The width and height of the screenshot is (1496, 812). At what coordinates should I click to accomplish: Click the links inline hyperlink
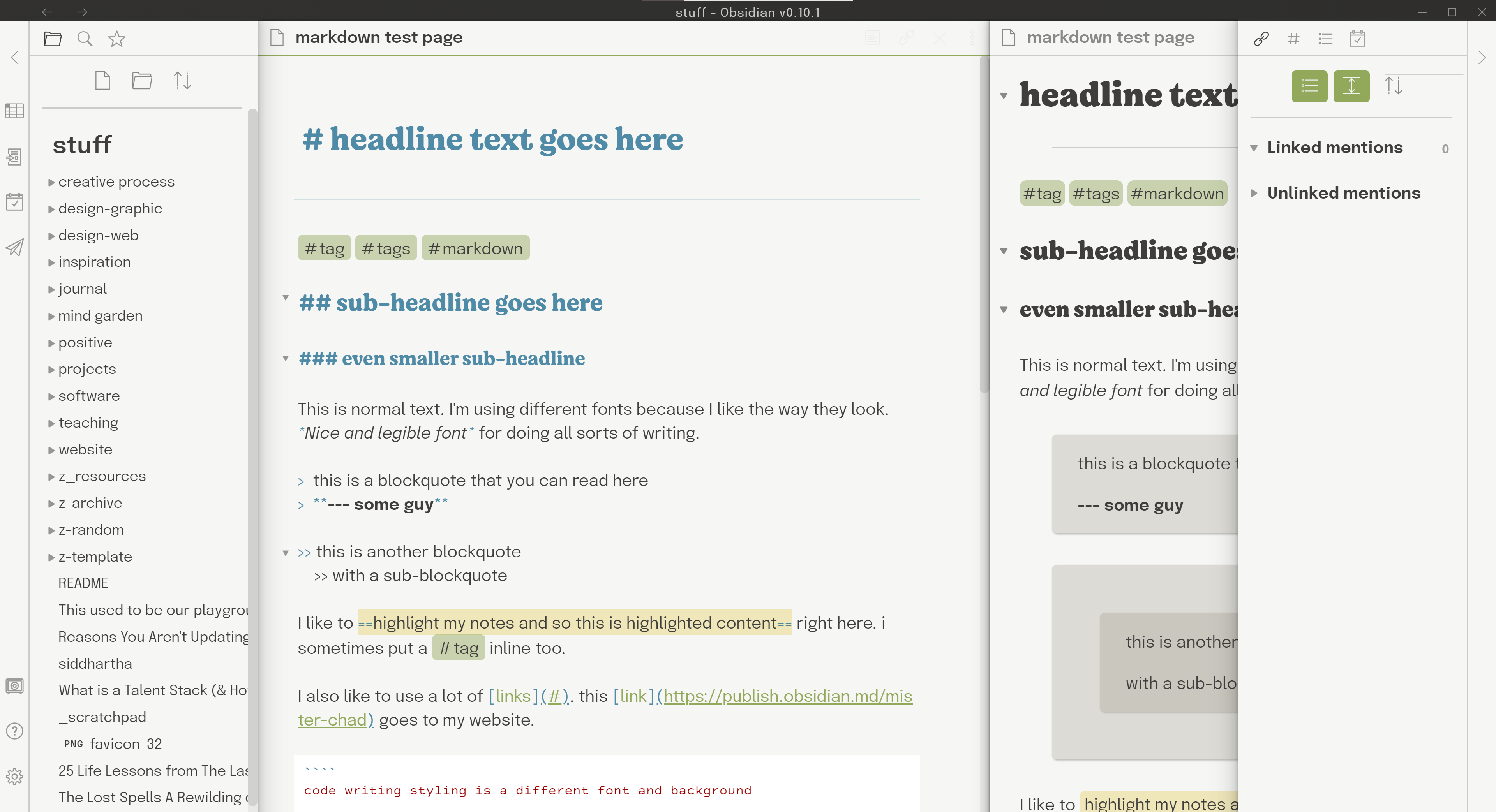click(511, 695)
